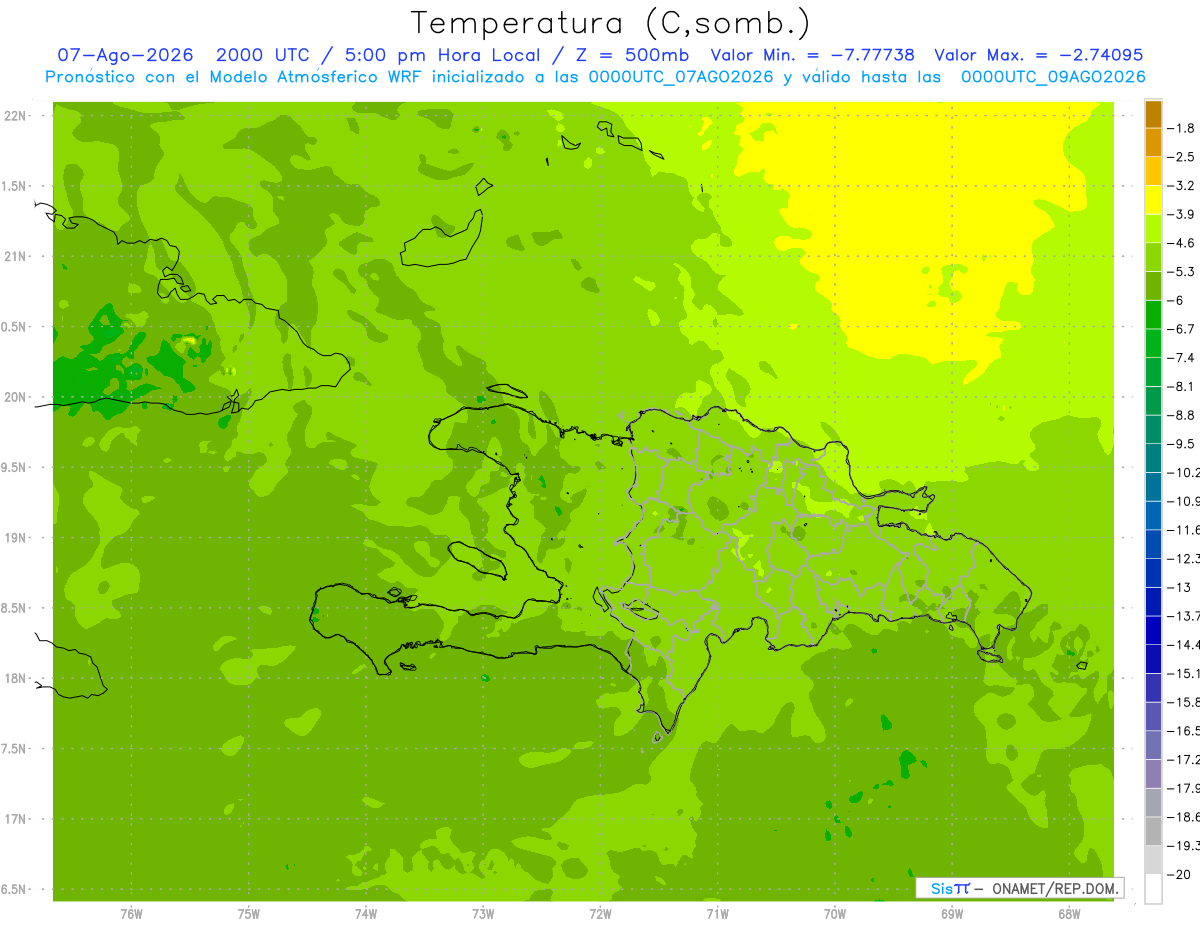Select orange colorbar swatch between -1.8 and -2.5
1200x927 pixels.
tap(1153, 143)
